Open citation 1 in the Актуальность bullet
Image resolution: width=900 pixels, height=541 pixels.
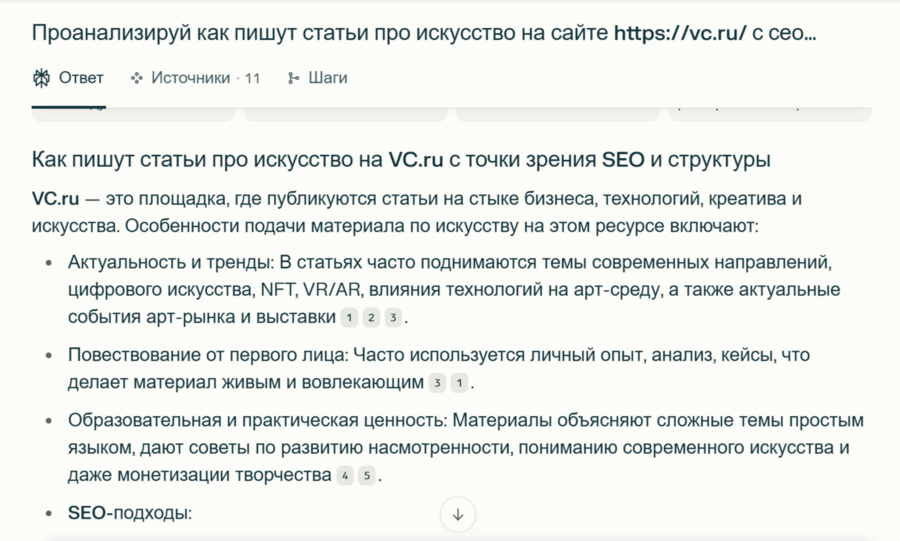[348, 318]
